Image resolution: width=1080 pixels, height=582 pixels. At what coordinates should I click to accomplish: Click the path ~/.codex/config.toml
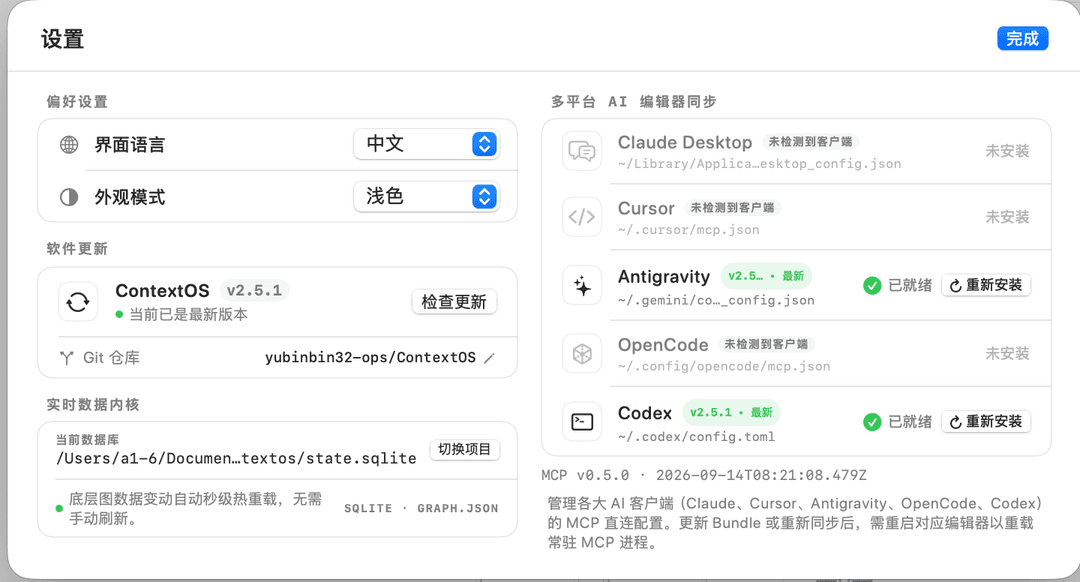[696, 437]
